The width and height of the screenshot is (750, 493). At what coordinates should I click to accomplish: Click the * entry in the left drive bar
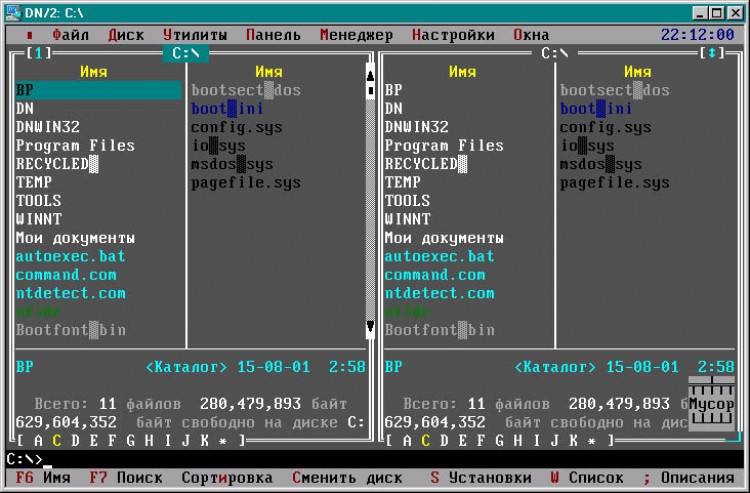pyautogui.click(x=222, y=441)
